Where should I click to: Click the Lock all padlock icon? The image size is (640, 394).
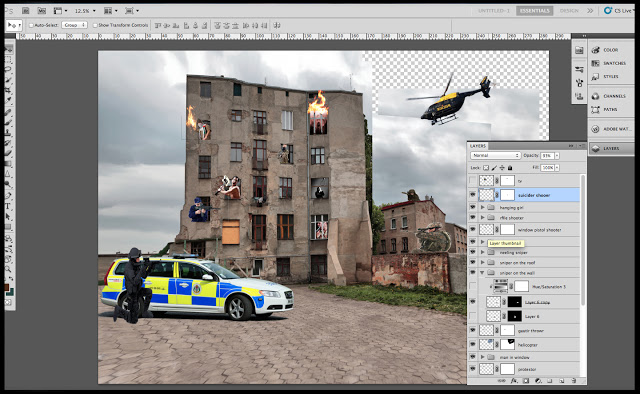point(510,168)
